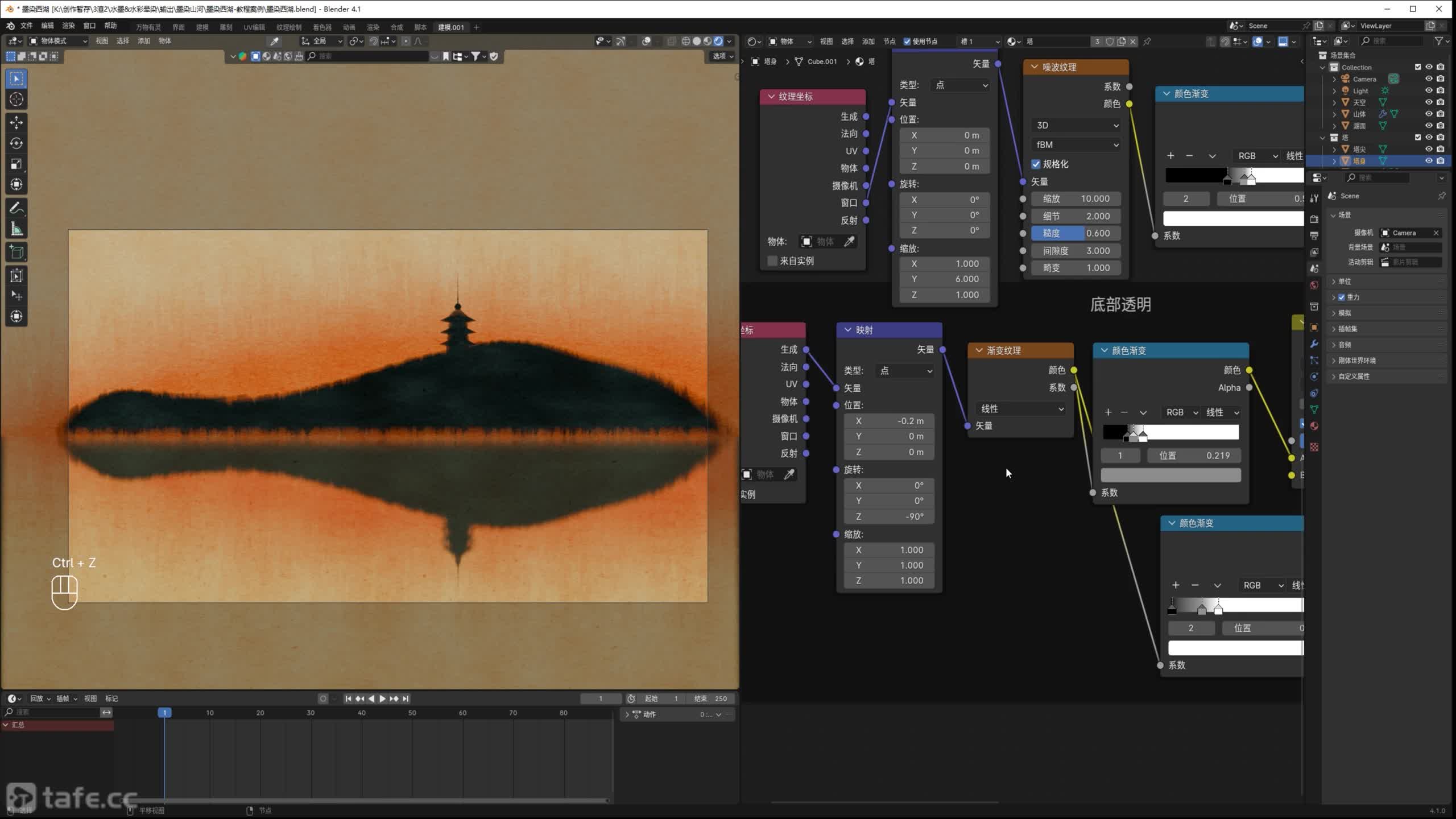Click the 添加 menu in node editor
Viewport: 1456px width, 819px height.
[x=868, y=42]
